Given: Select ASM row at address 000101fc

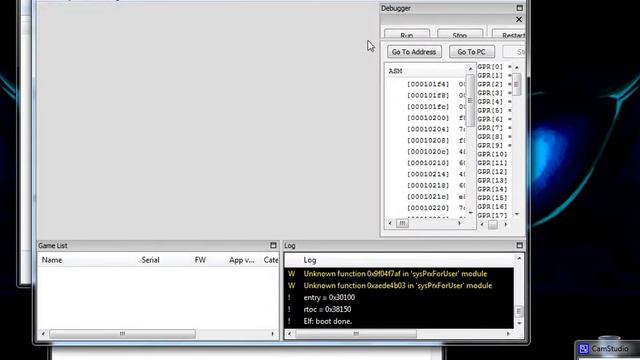Looking at the screenshot, I should click(426, 107).
